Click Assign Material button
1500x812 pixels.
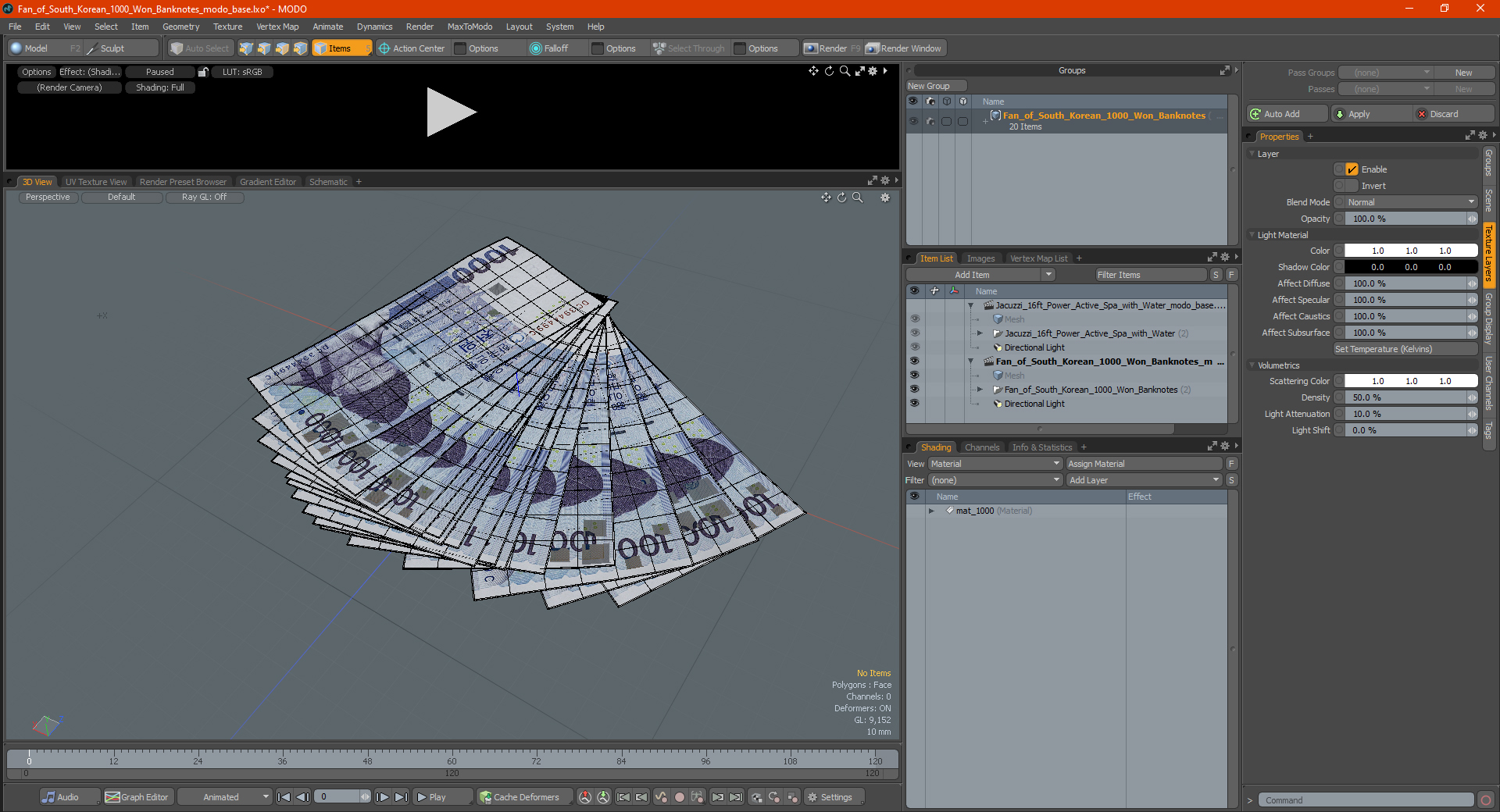pyautogui.click(x=1144, y=464)
